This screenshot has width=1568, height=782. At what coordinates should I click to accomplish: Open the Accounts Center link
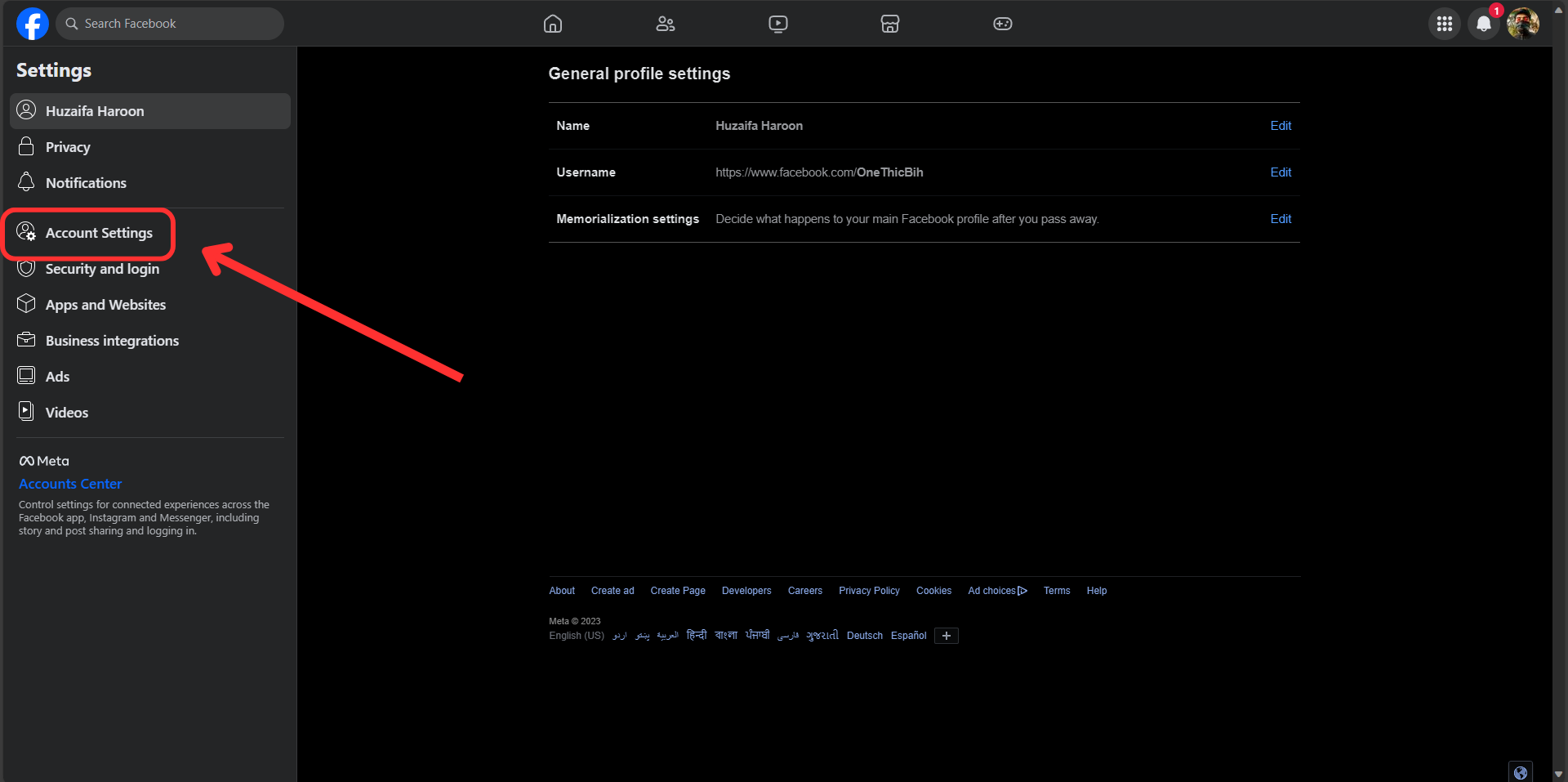click(x=70, y=484)
